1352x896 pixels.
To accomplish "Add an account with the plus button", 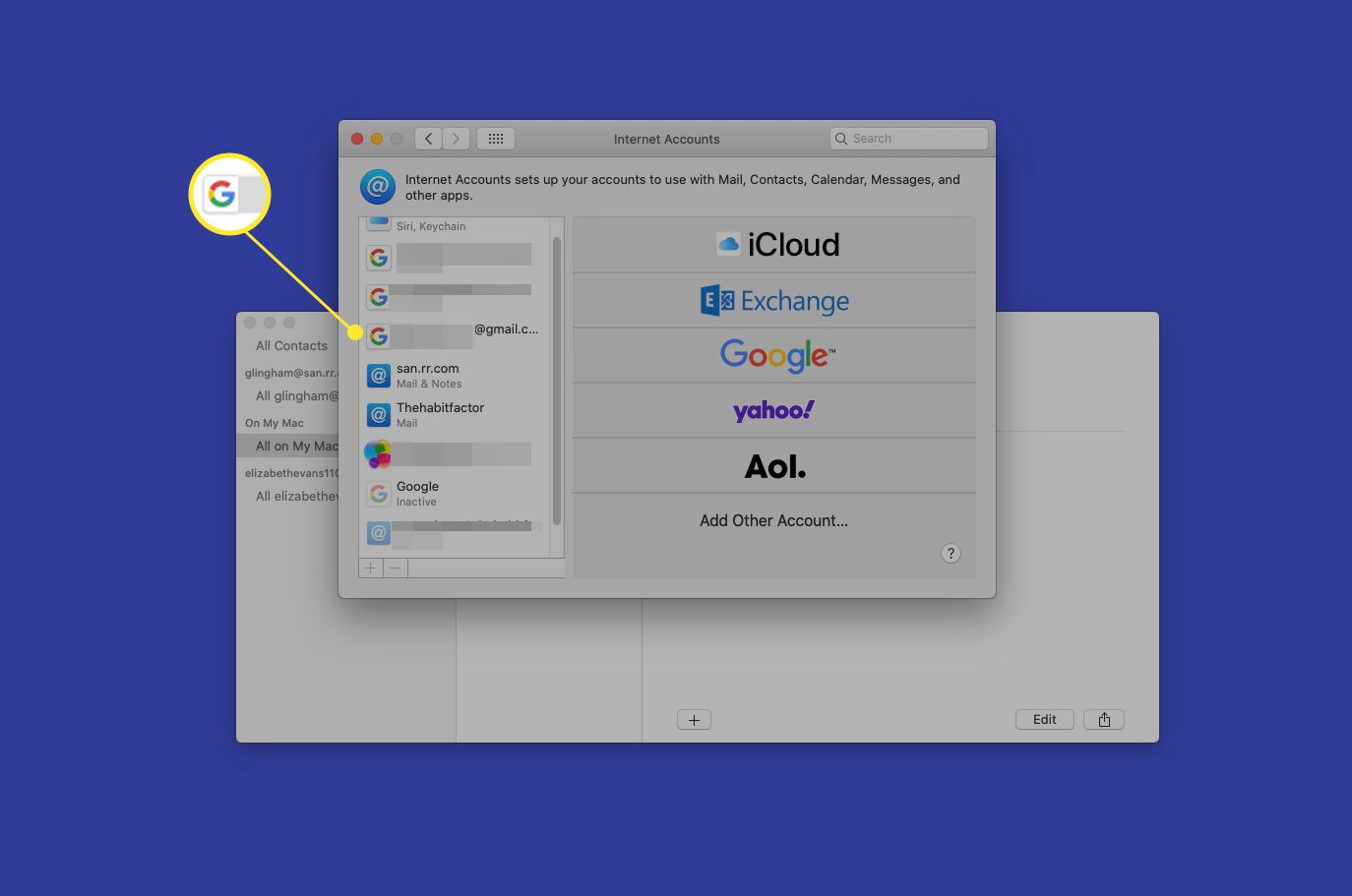I will pos(371,567).
